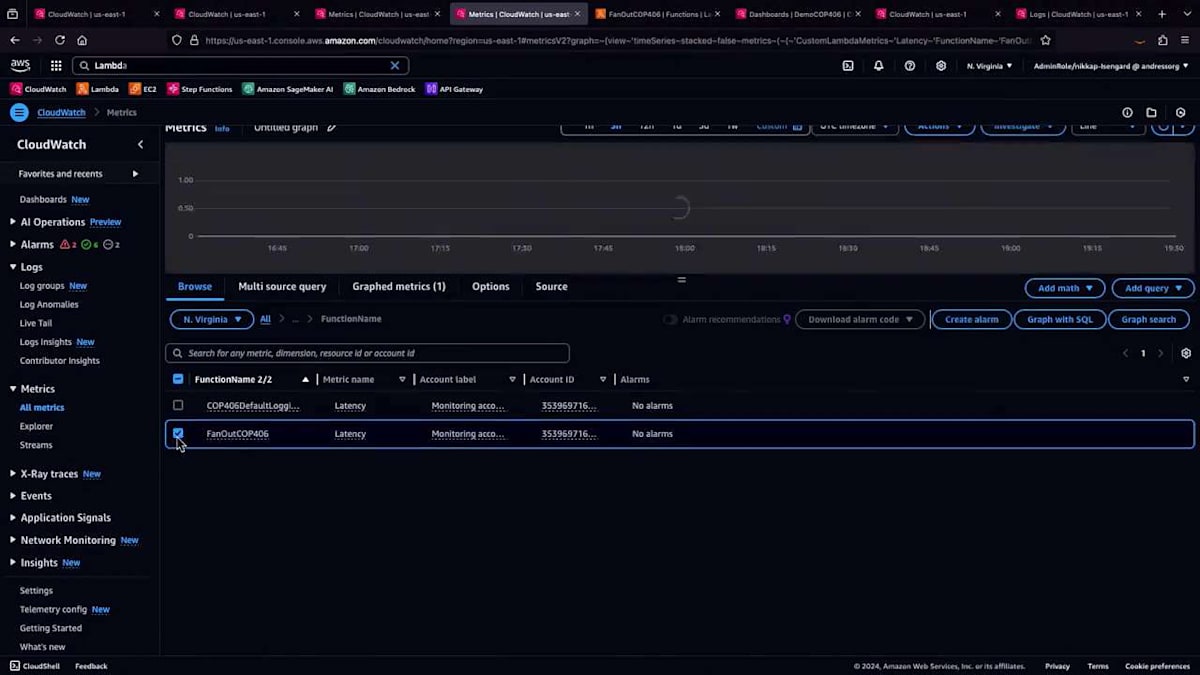Reload the page in browser
The width and height of the screenshot is (1200, 675).
60,40
